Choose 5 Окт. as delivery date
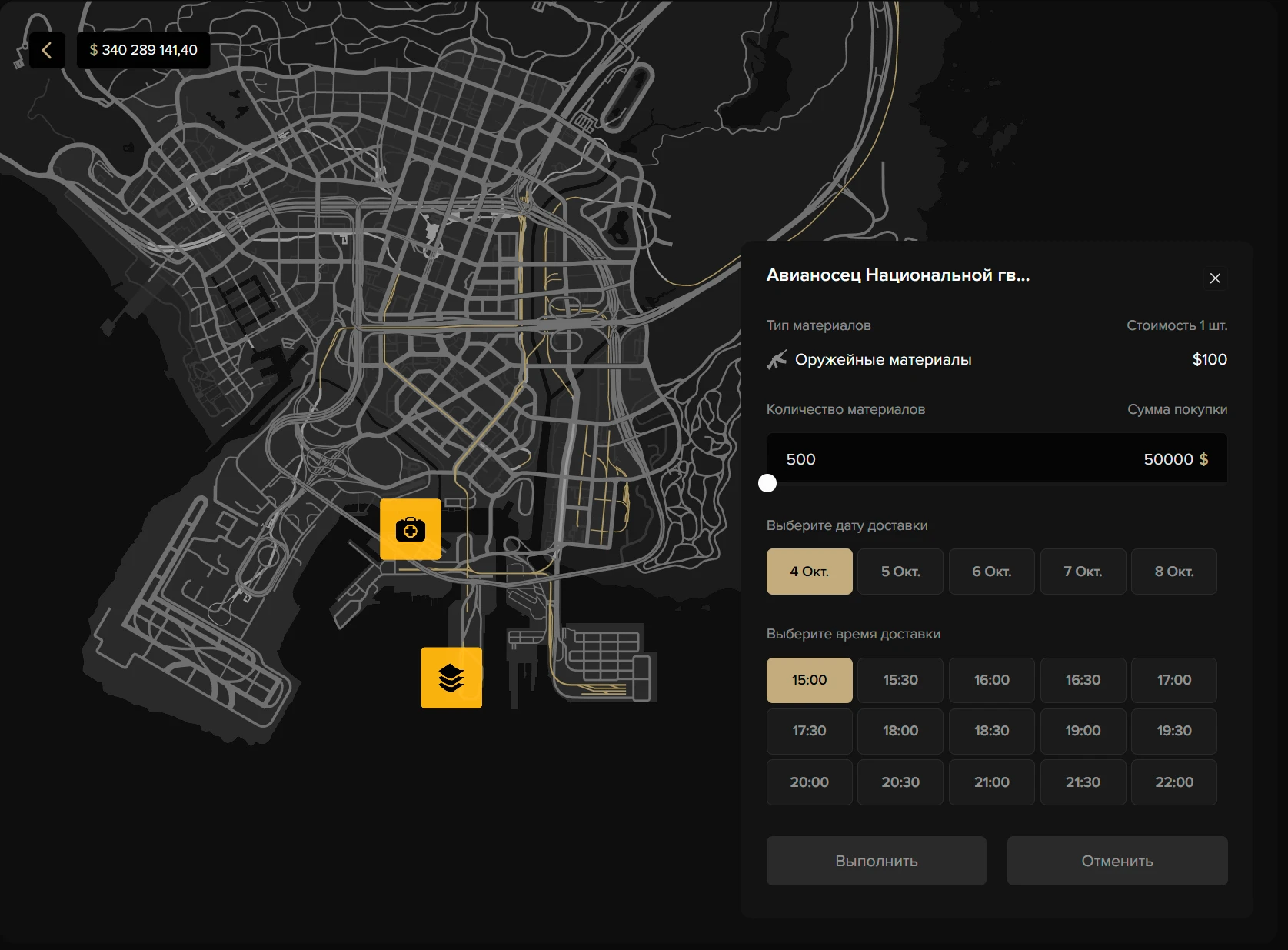Viewport: 1288px width, 950px height. click(900, 572)
